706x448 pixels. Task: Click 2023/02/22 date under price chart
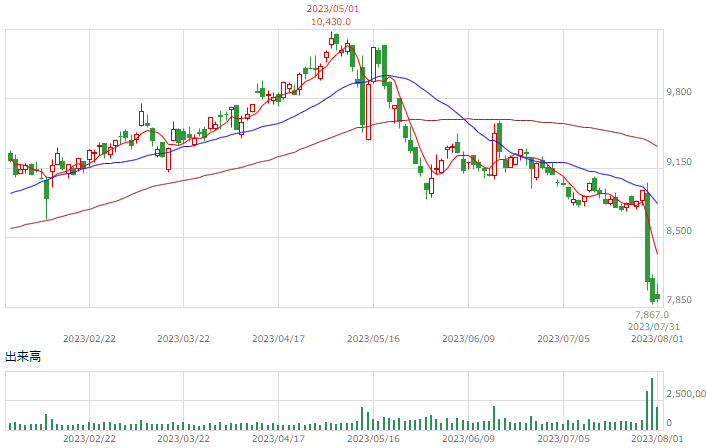click(x=89, y=339)
